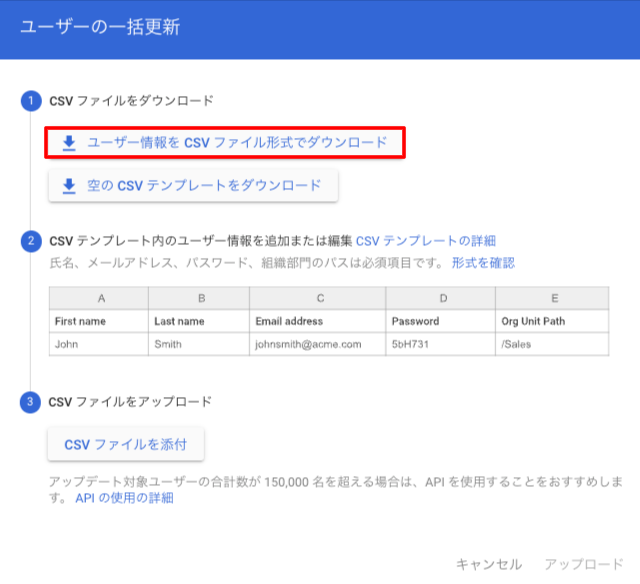Click John cell in example table
The height and width of the screenshot is (584, 640).
99,344
